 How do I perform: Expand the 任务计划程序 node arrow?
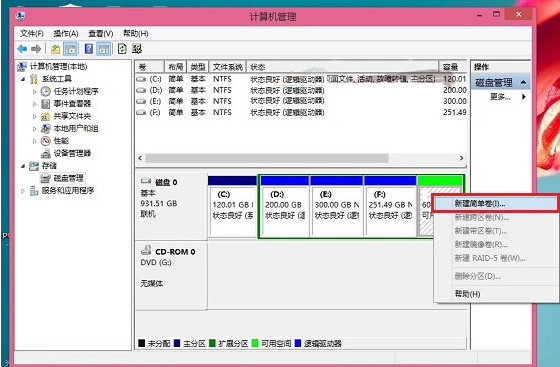coord(35,91)
